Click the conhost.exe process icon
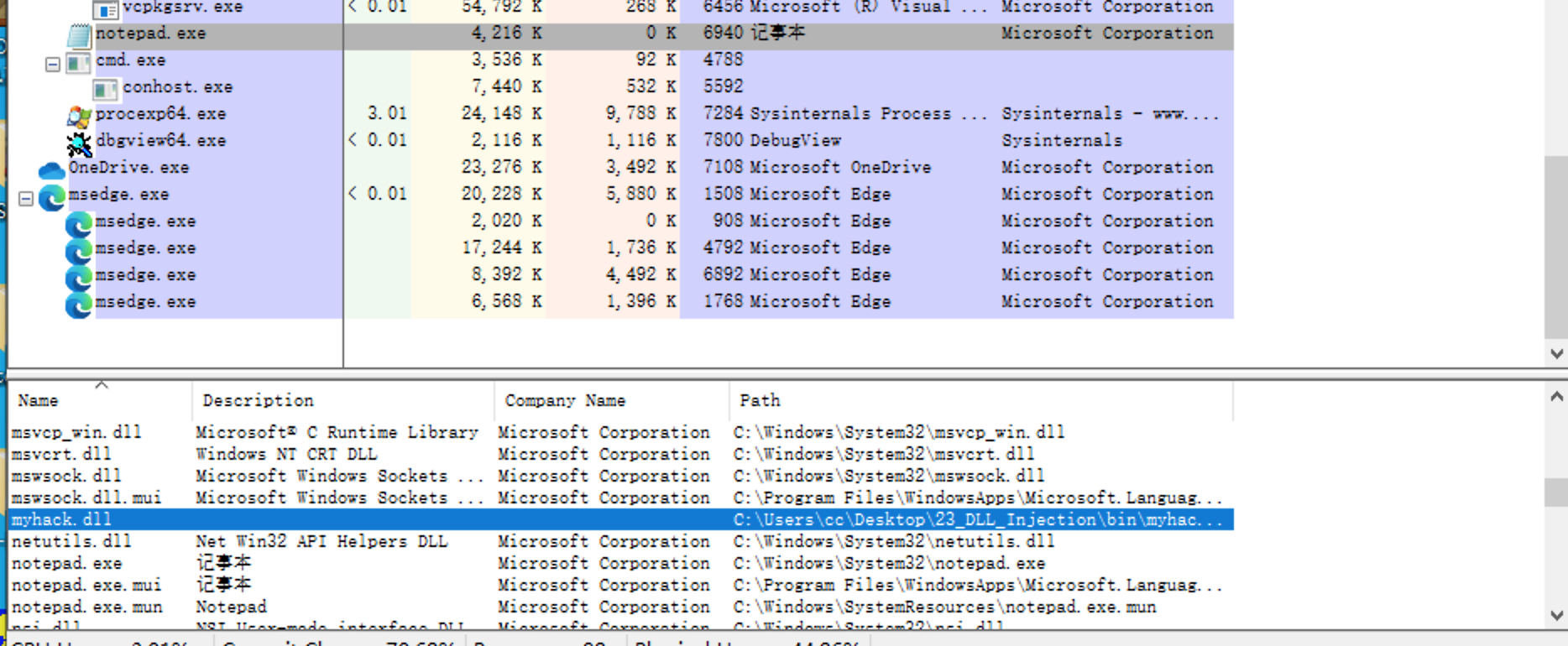Screen dimensions: 1568x646 [x=105, y=89]
